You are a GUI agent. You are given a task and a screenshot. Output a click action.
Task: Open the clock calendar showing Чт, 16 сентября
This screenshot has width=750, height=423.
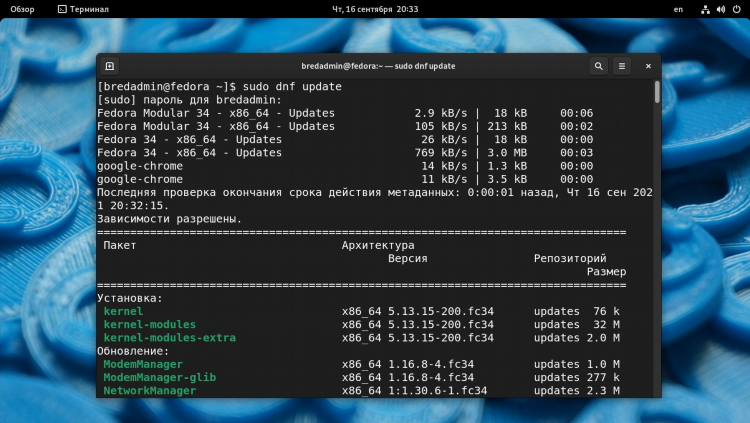pos(375,9)
